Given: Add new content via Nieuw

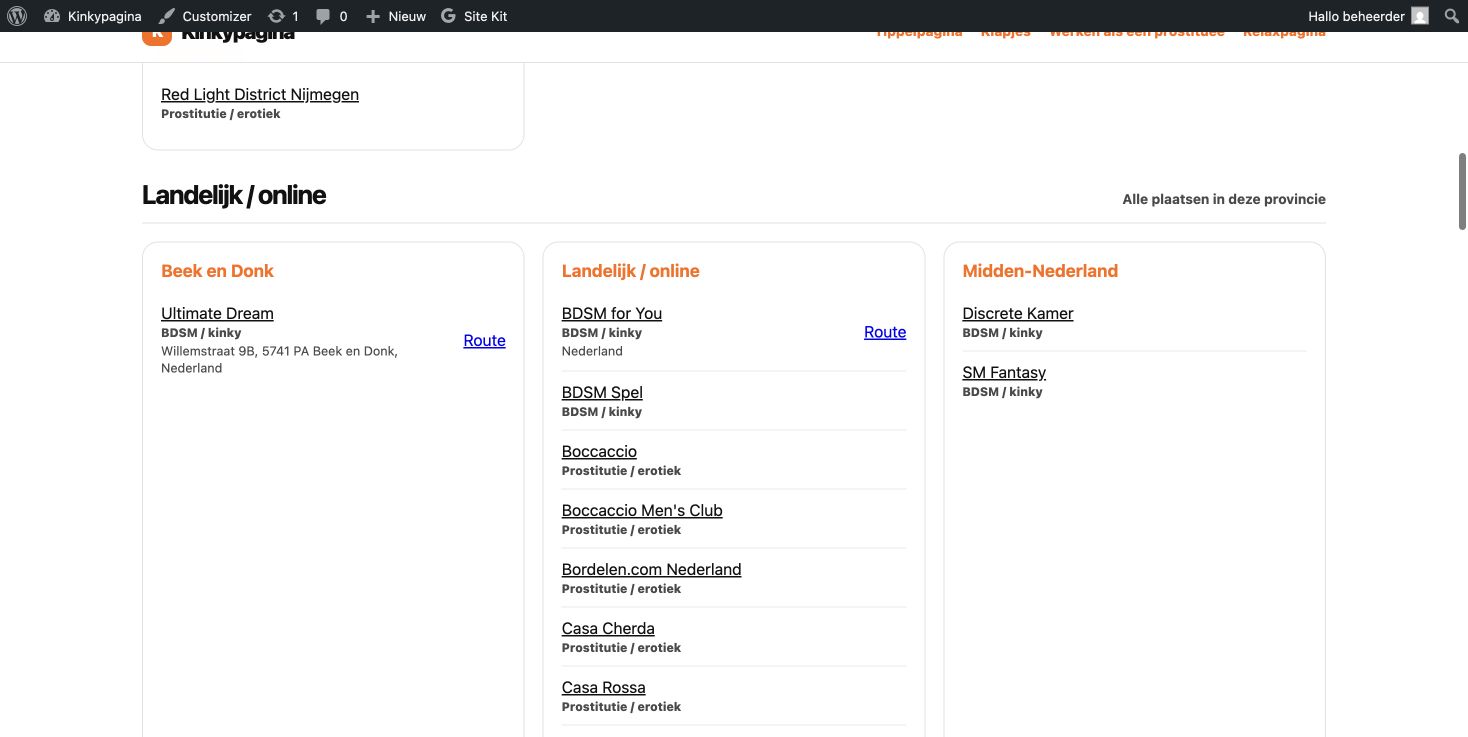Looking at the screenshot, I should pos(396,16).
